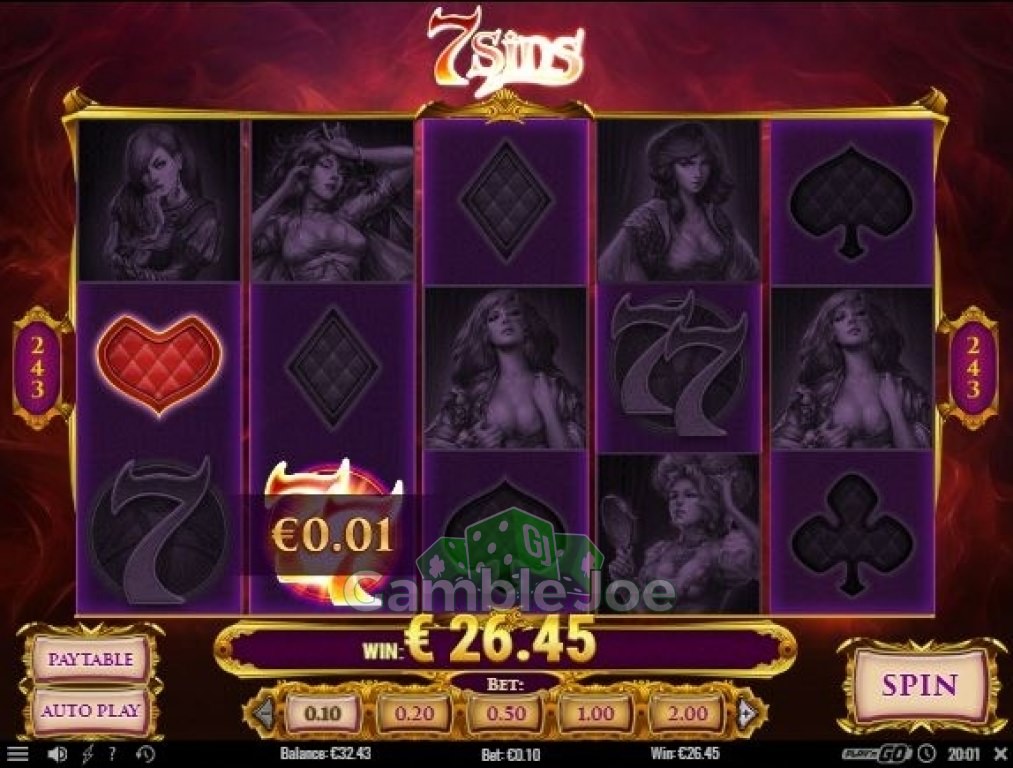Screen dimensions: 1013x768
Task: Decrease bet with the left arrow
Action: coord(263,714)
